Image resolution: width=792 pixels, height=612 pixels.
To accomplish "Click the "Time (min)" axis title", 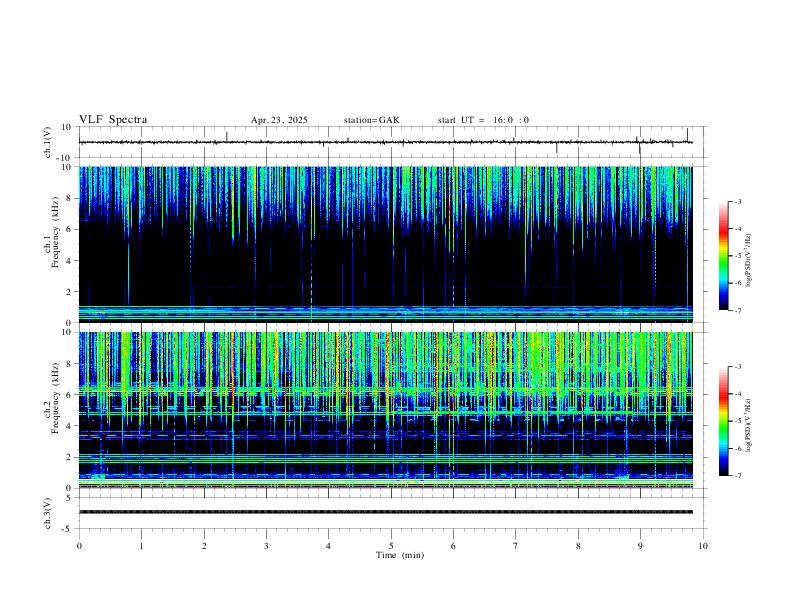I will (x=400, y=555).
